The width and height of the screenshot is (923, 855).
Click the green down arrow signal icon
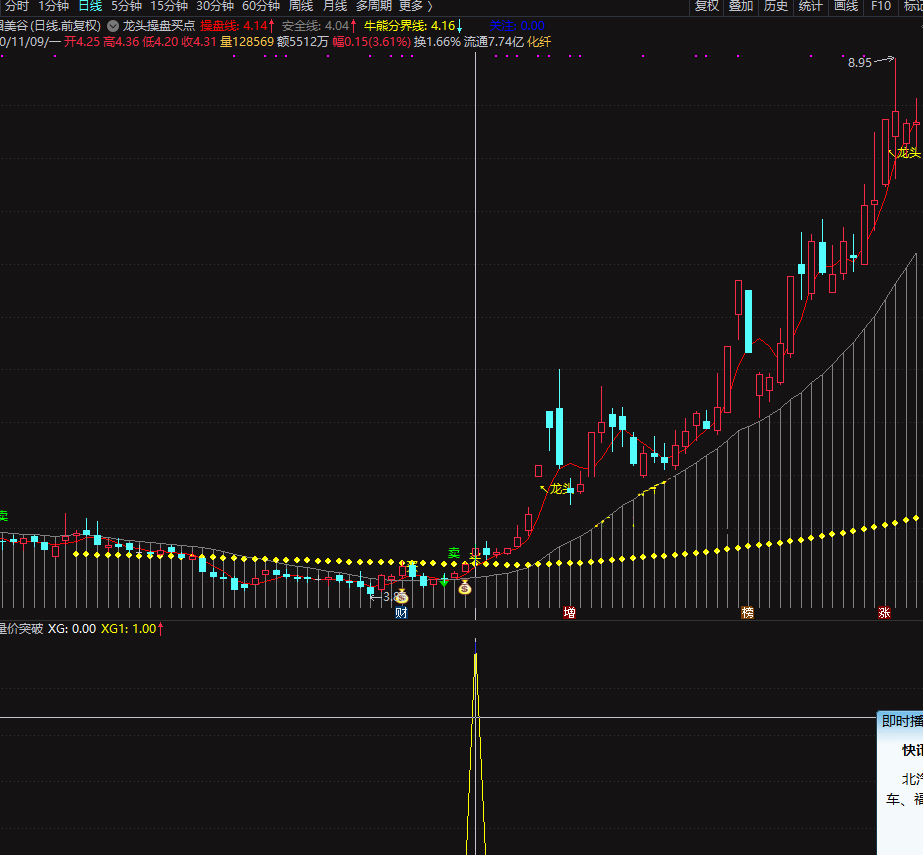[444, 582]
